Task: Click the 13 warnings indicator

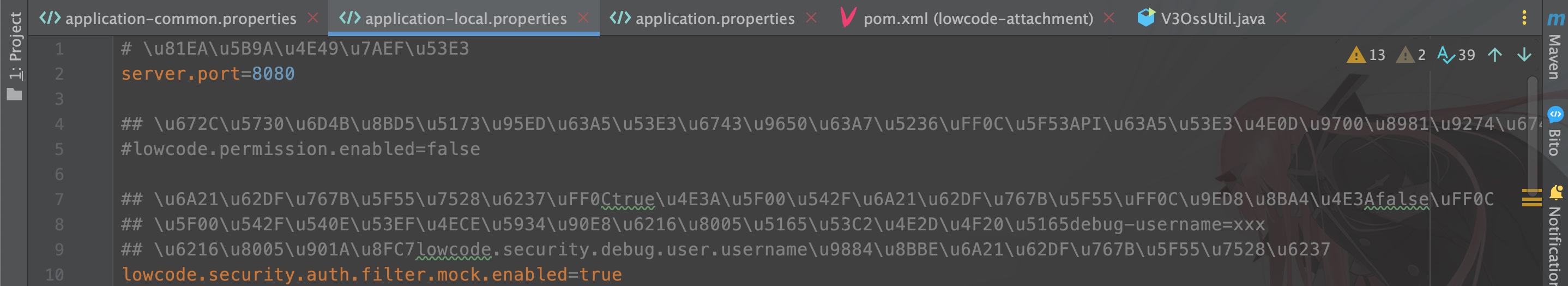Action: click(x=1366, y=55)
